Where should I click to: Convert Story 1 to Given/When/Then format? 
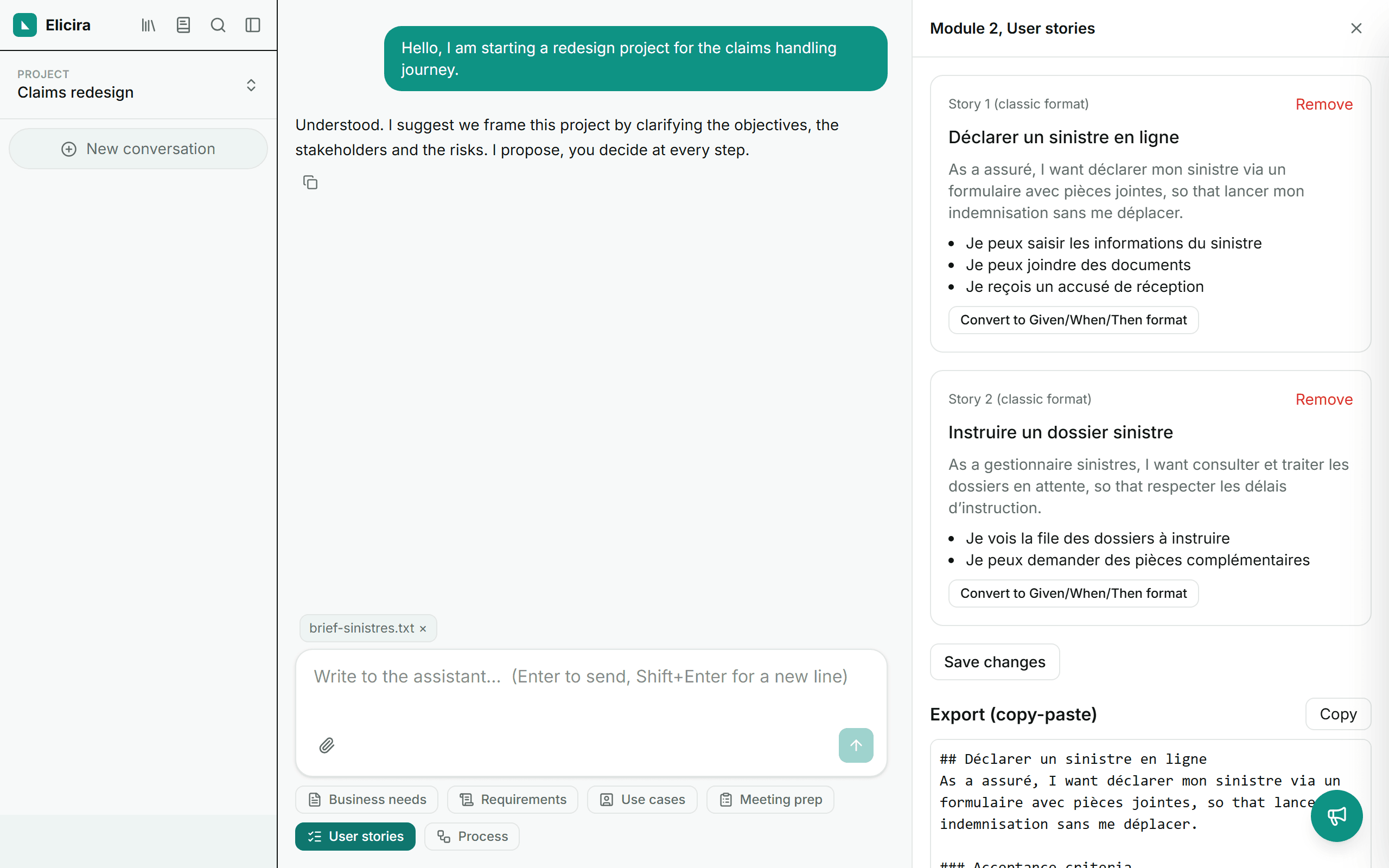(1073, 320)
